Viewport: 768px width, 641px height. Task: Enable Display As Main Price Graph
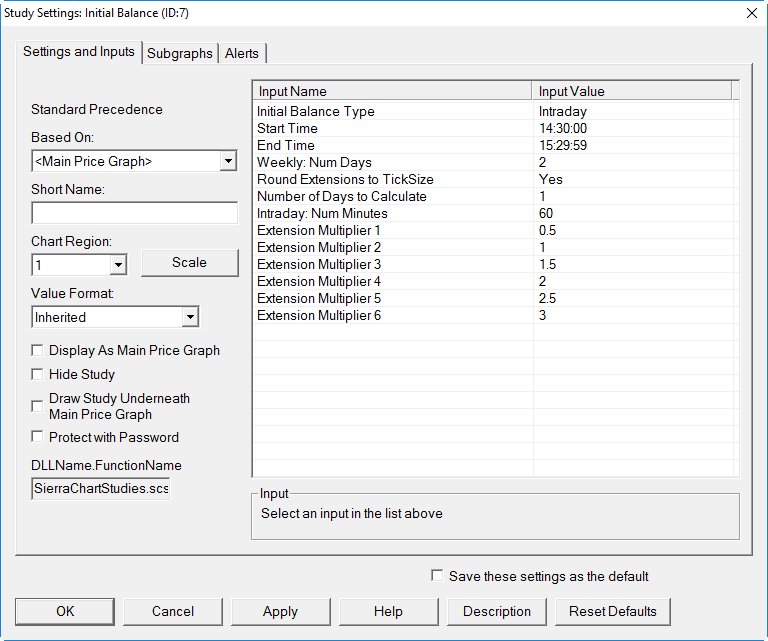coord(37,351)
